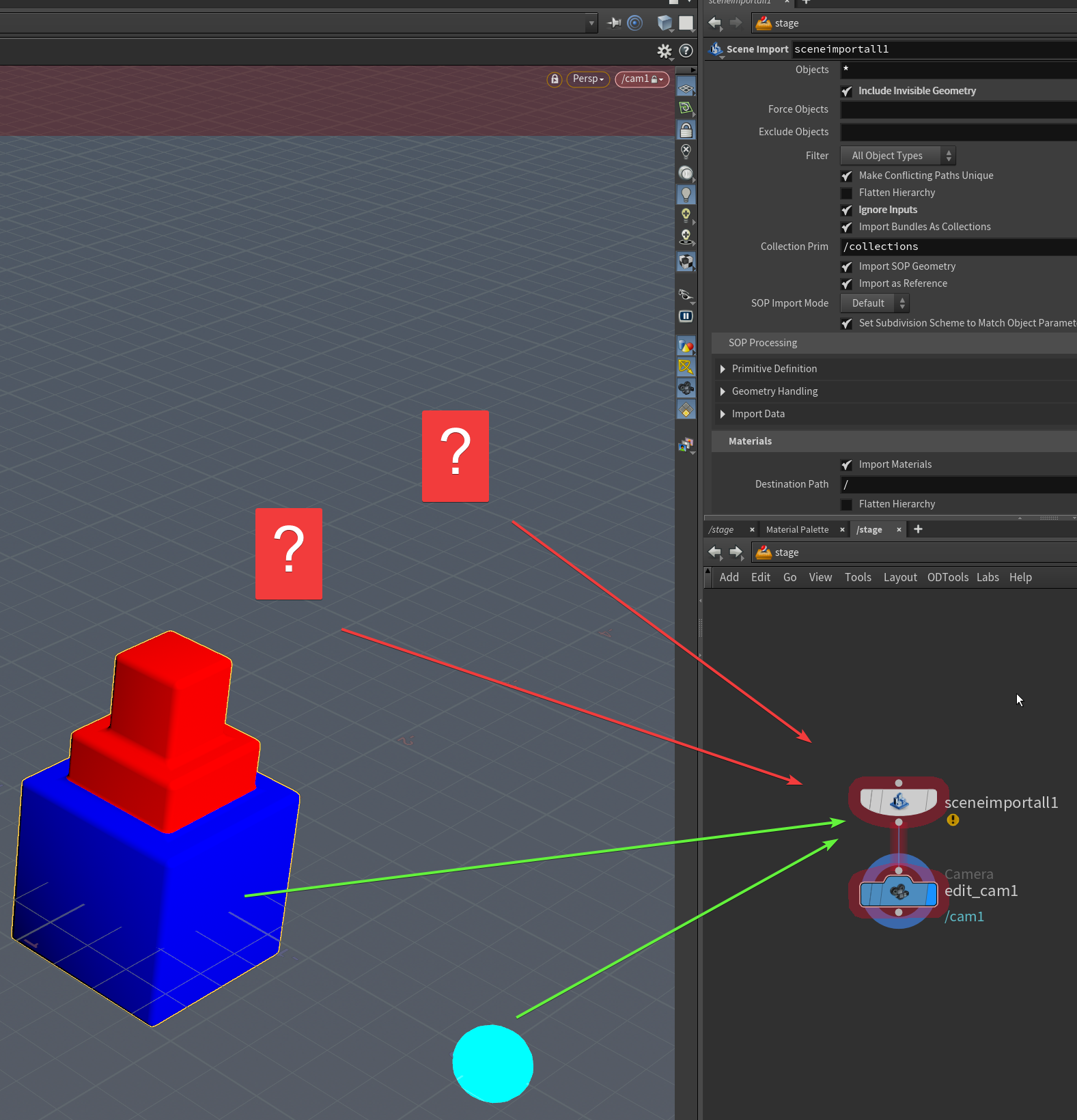This screenshot has width=1077, height=1120.
Task: Open the Layout menu
Action: click(x=900, y=578)
